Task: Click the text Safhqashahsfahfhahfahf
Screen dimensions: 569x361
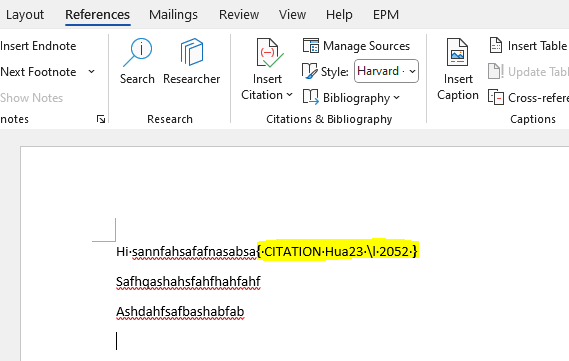Action: coord(188,282)
